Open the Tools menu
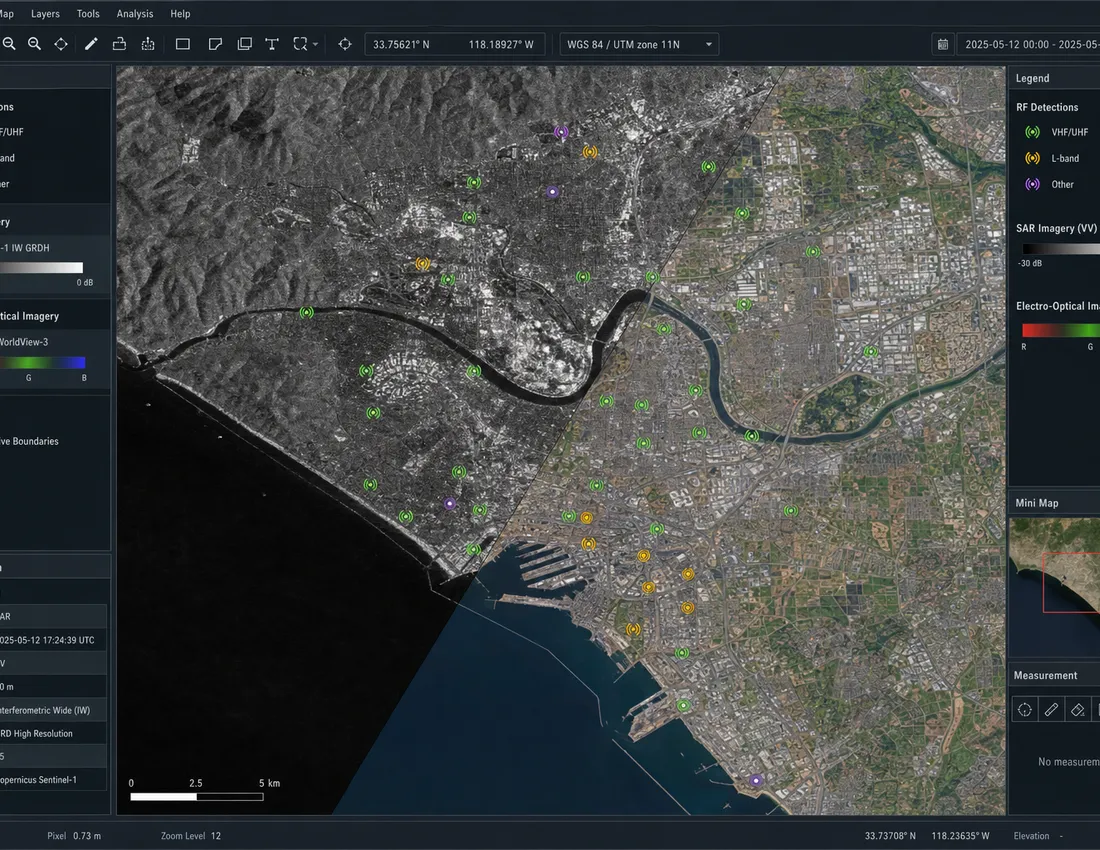The height and width of the screenshot is (850, 1100). coord(88,13)
